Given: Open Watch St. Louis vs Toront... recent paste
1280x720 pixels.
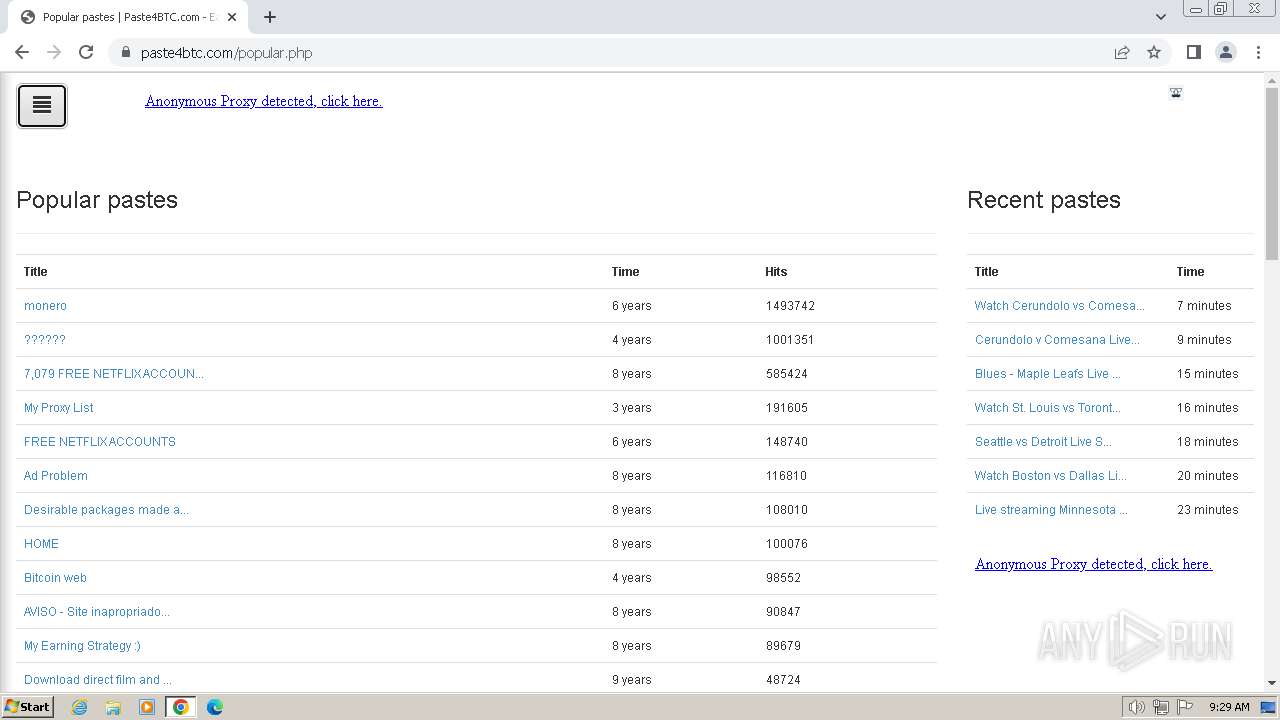Looking at the screenshot, I should [x=1048, y=408].
